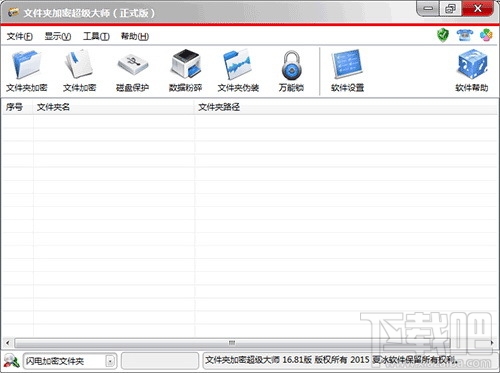Click the 万能锁 padlock icon
The image size is (500, 373).
(291, 71)
